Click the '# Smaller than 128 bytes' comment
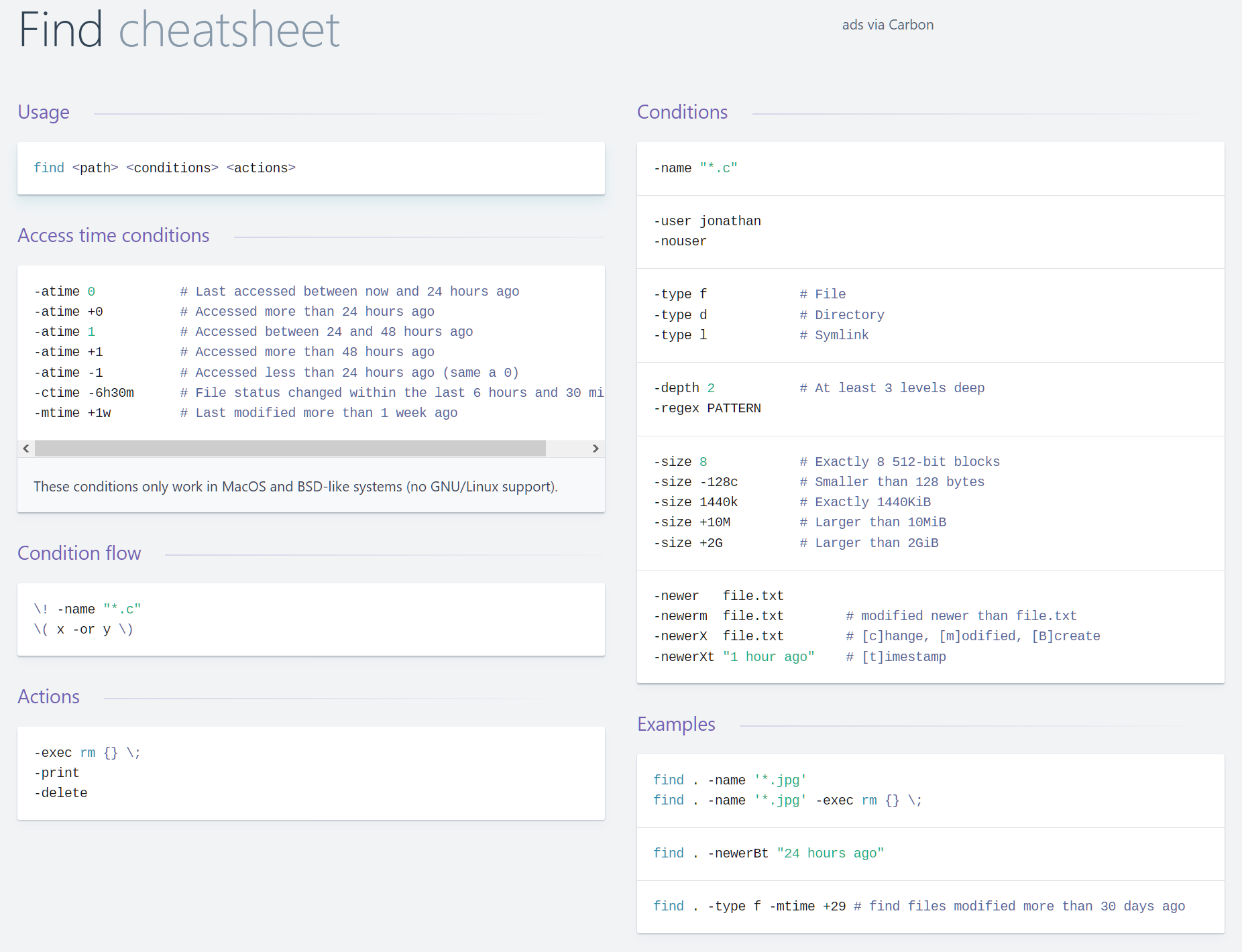This screenshot has height=952, width=1242. pyautogui.click(x=892, y=482)
